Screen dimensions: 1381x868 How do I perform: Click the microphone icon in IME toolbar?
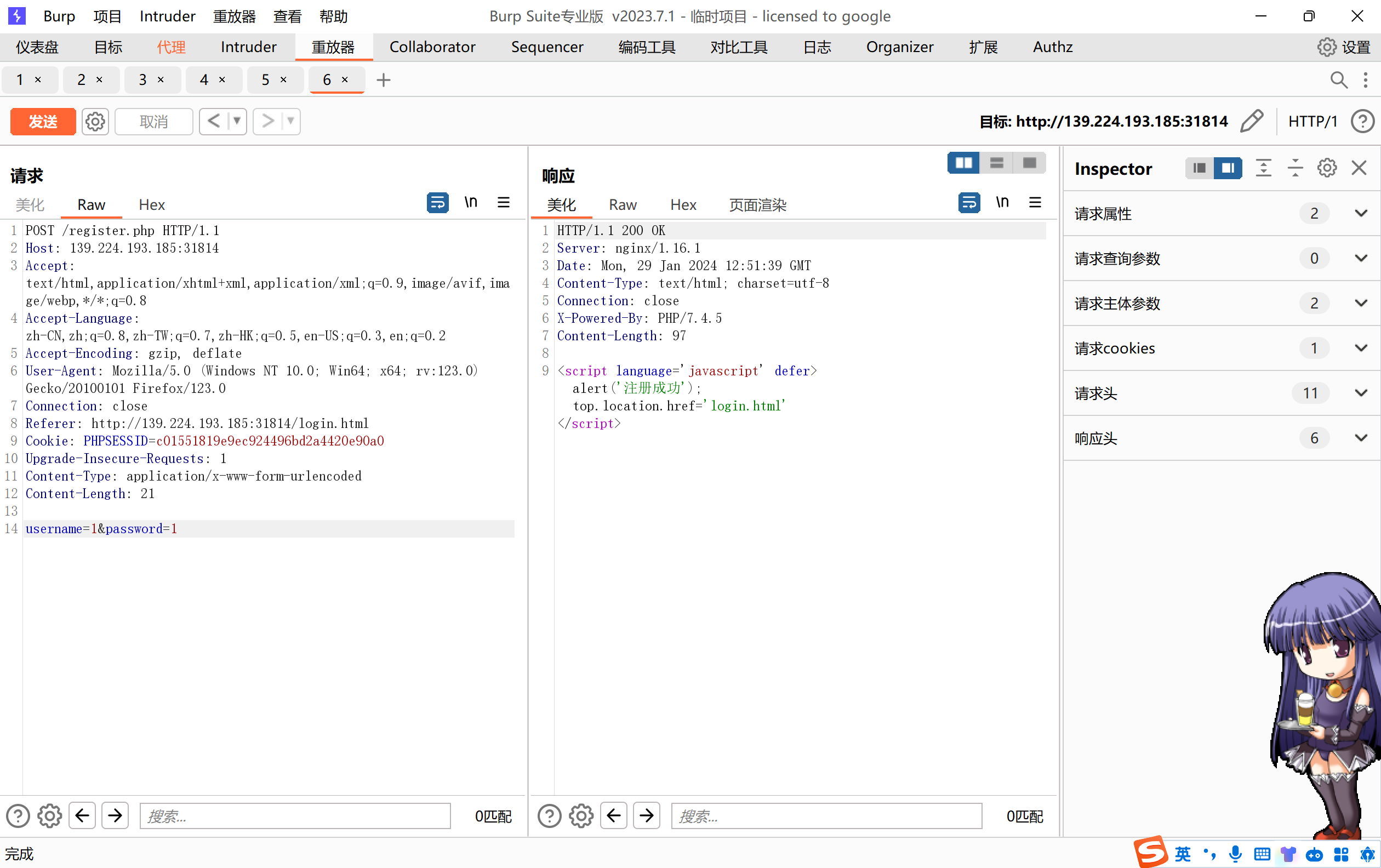click(1235, 854)
